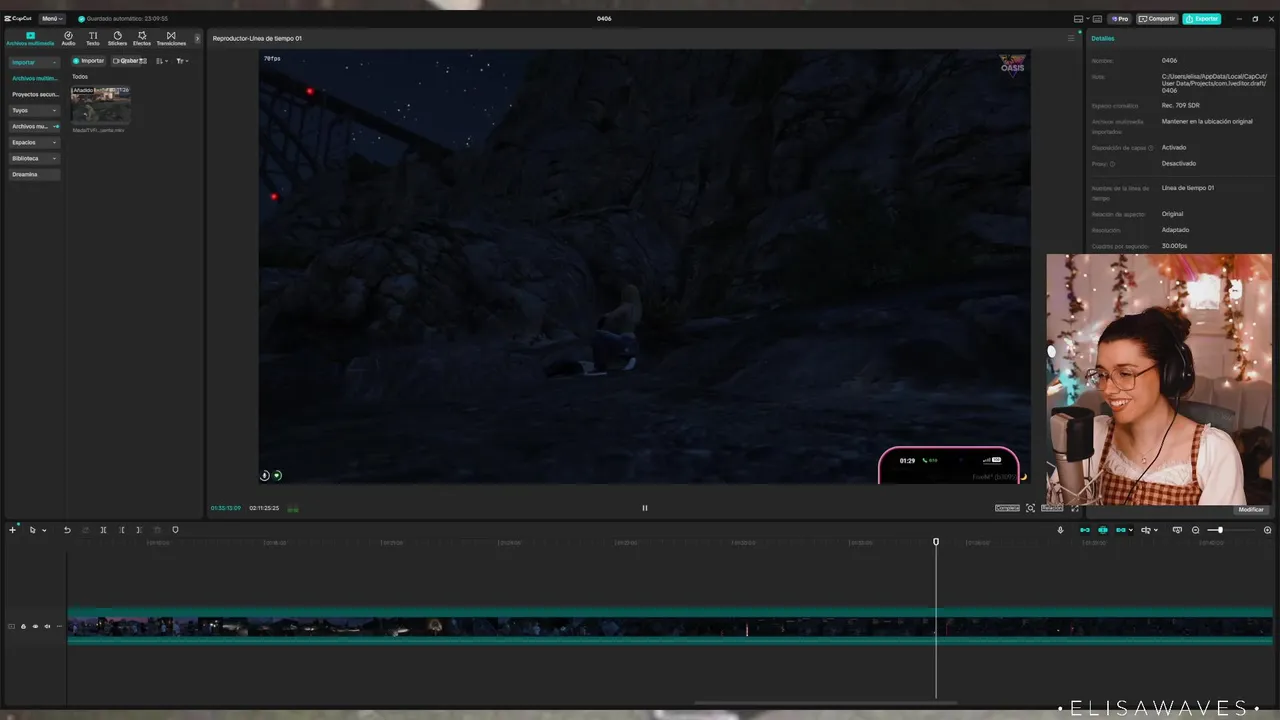Screen dimensions: 1280x720
Task: Expand the Archivos mu... sidebar section
Action: [x=35, y=126]
